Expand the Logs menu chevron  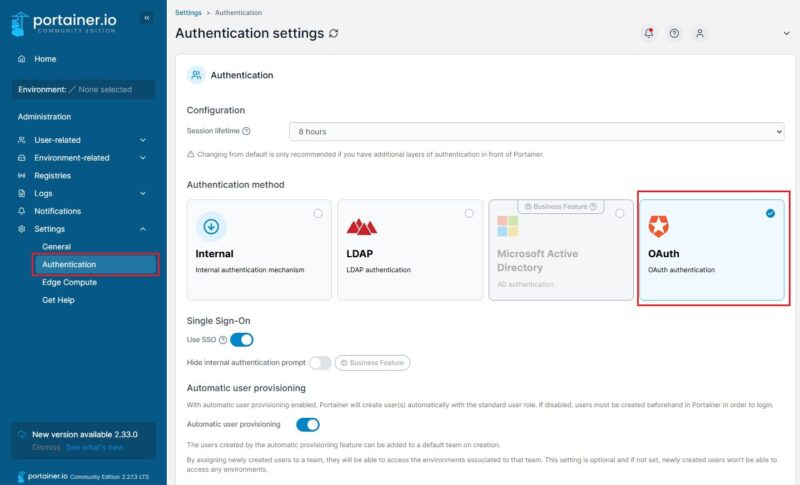click(x=143, y=193)
